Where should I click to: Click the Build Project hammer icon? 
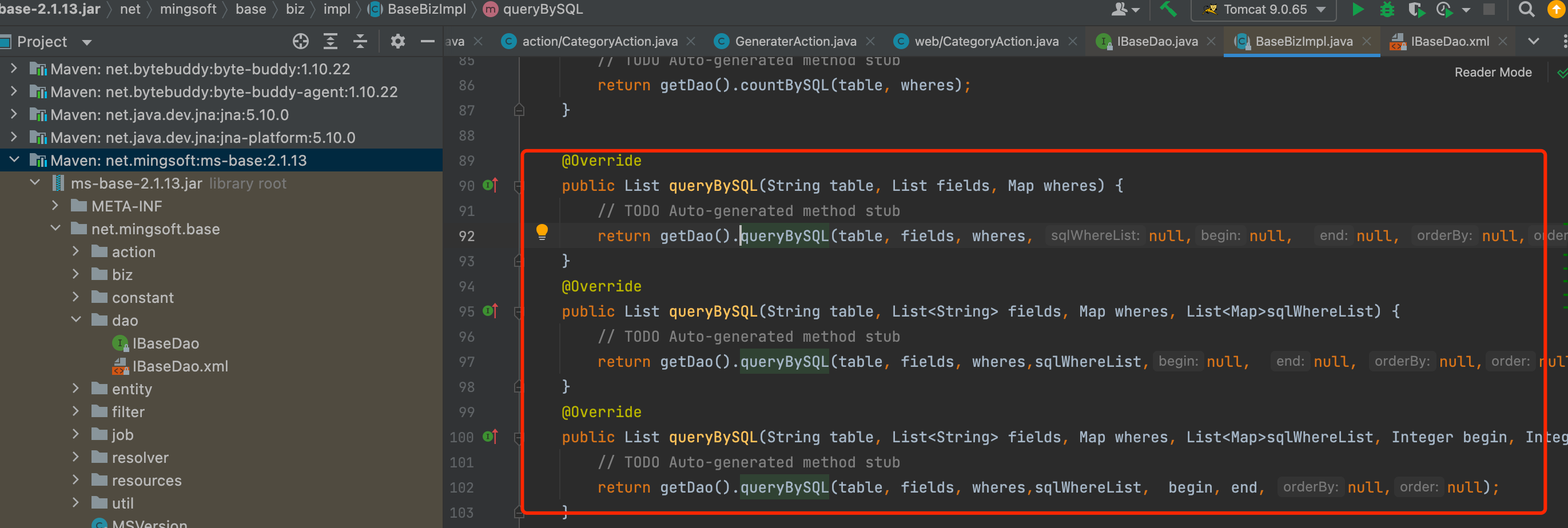click(x=1168, y=9)
